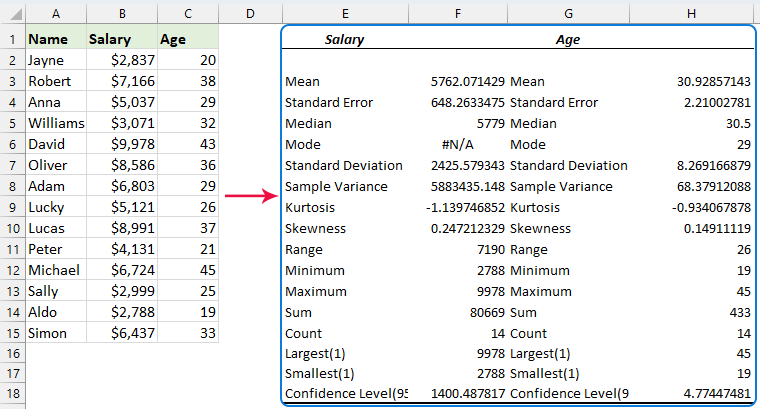
Task: Click the Standard Deviation label for Salary
Action: (343, 165)
